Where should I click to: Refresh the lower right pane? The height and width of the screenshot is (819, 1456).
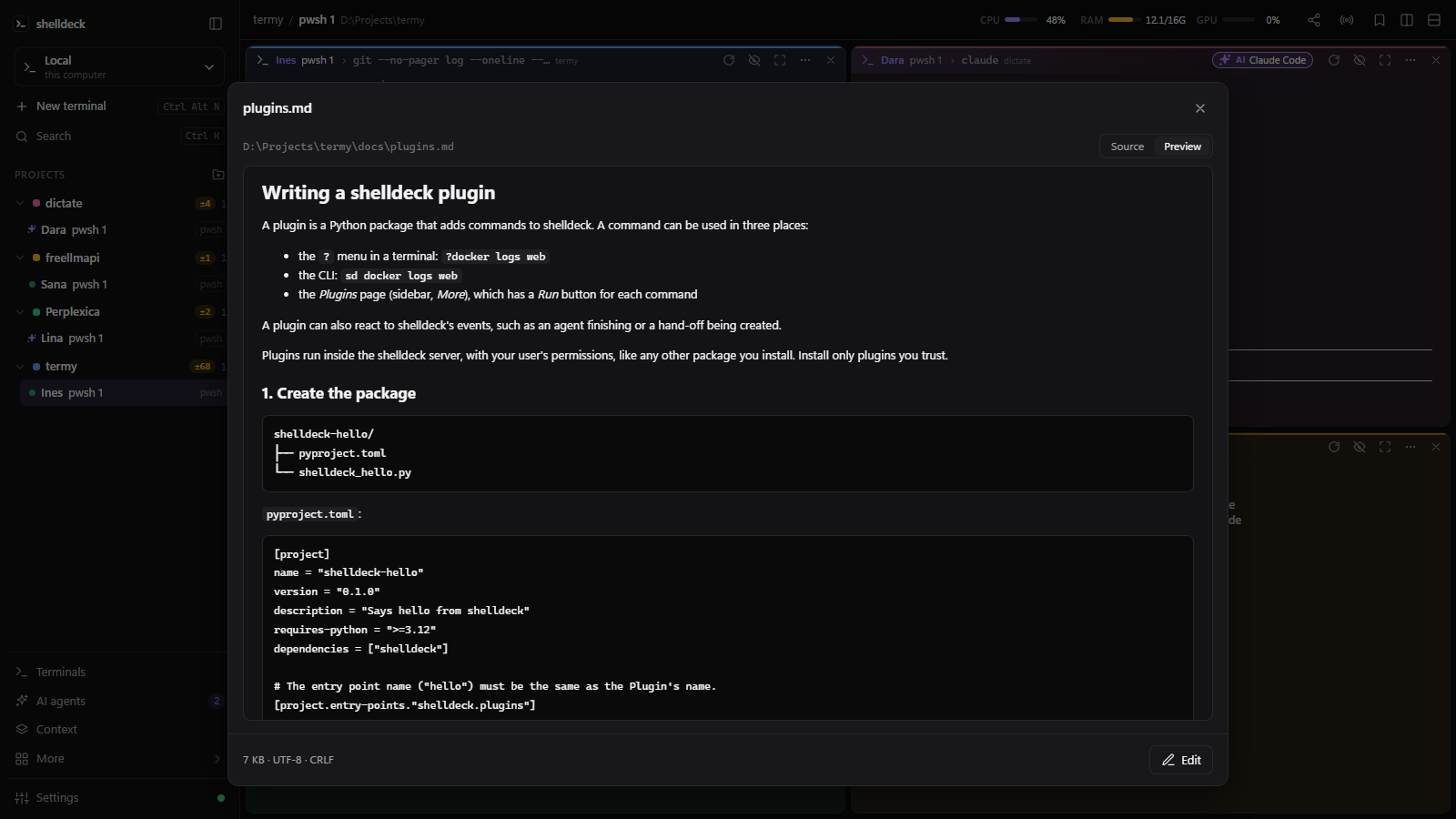1334,447
